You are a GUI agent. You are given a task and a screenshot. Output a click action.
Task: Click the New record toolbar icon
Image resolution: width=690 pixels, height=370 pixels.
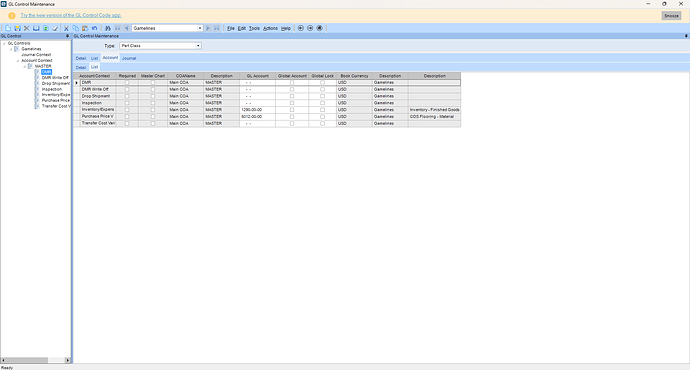point(8,28)
